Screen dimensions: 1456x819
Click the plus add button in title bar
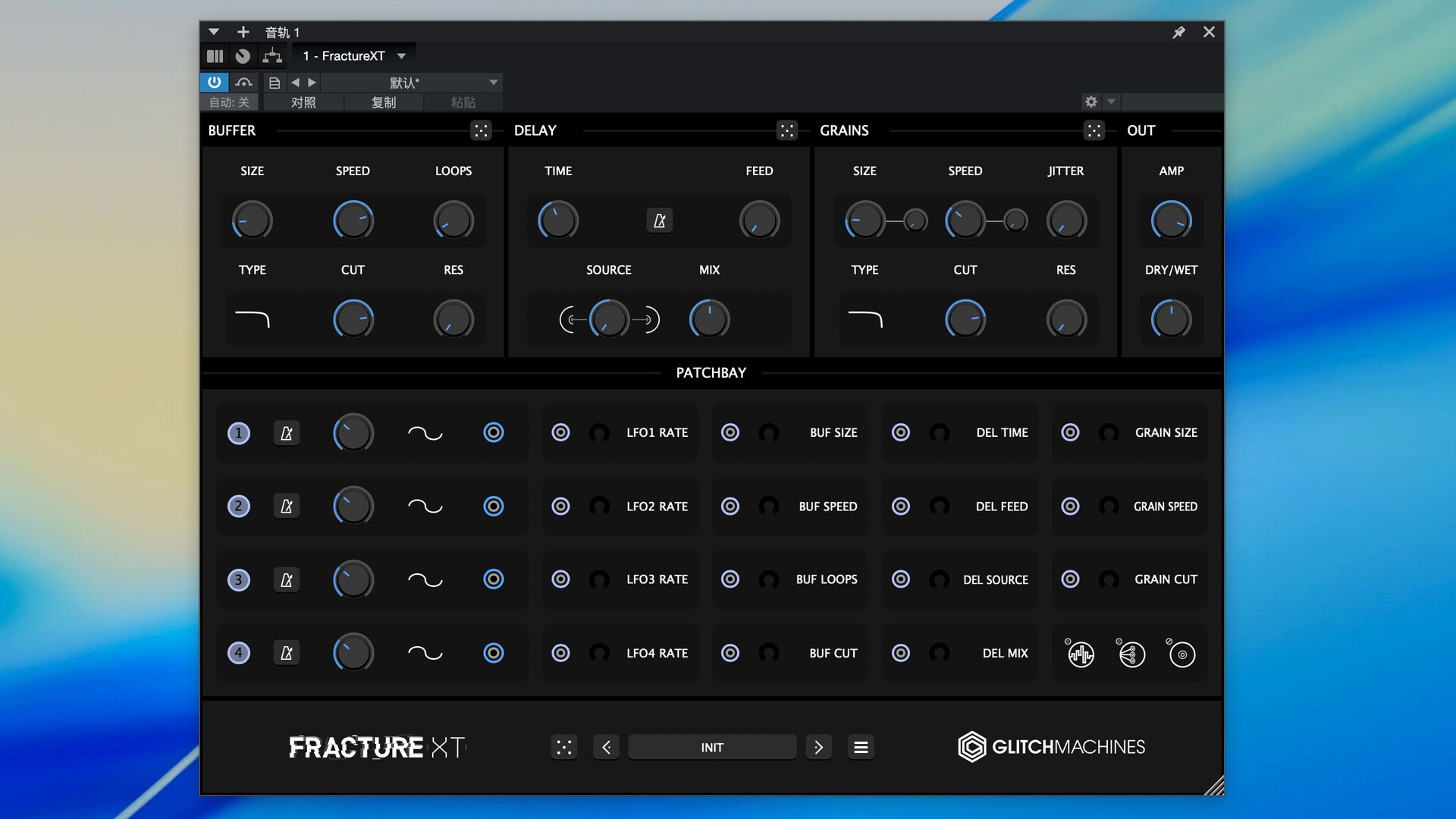coord(243,32)
